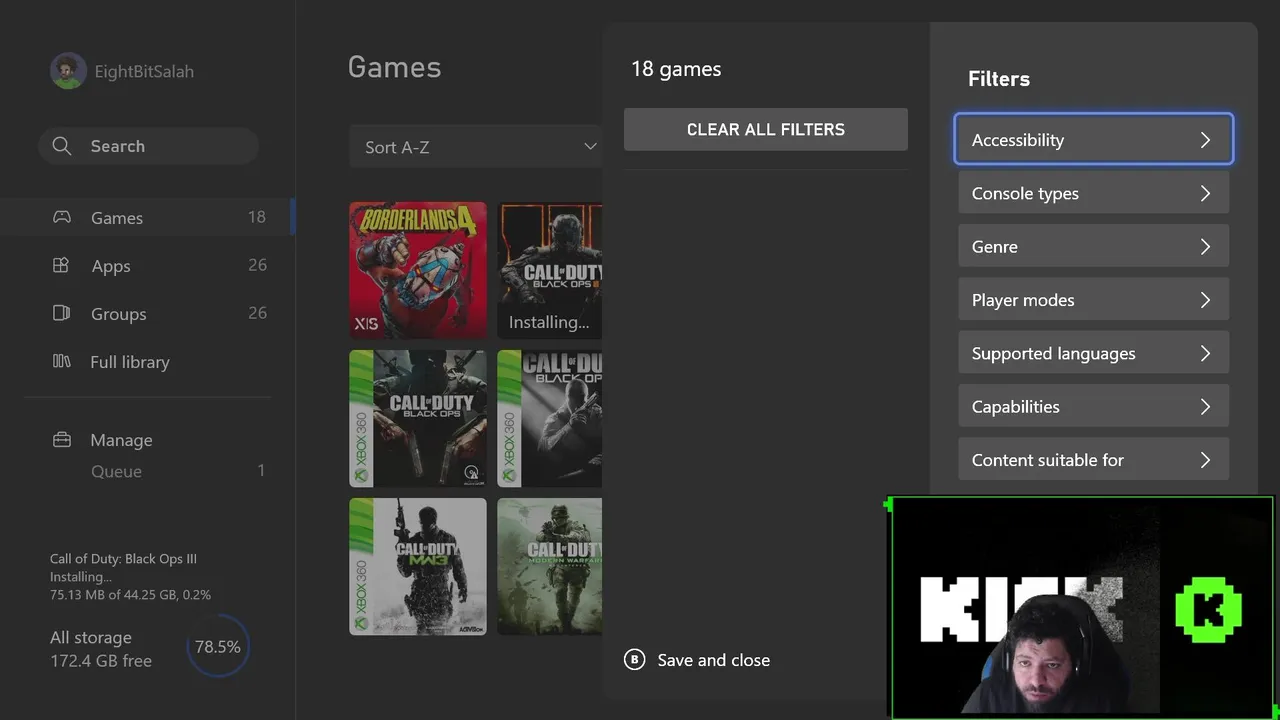Click the Black Ops III installing status text
This screenshot has width=1280, height=720.
click(81, 577)
